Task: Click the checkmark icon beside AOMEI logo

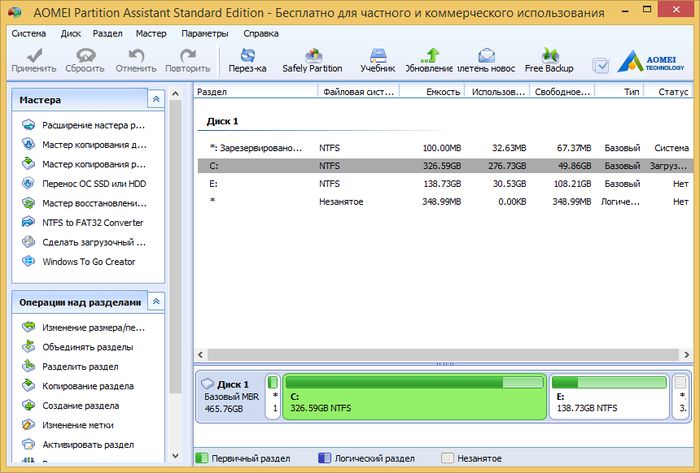Action: 600,66
